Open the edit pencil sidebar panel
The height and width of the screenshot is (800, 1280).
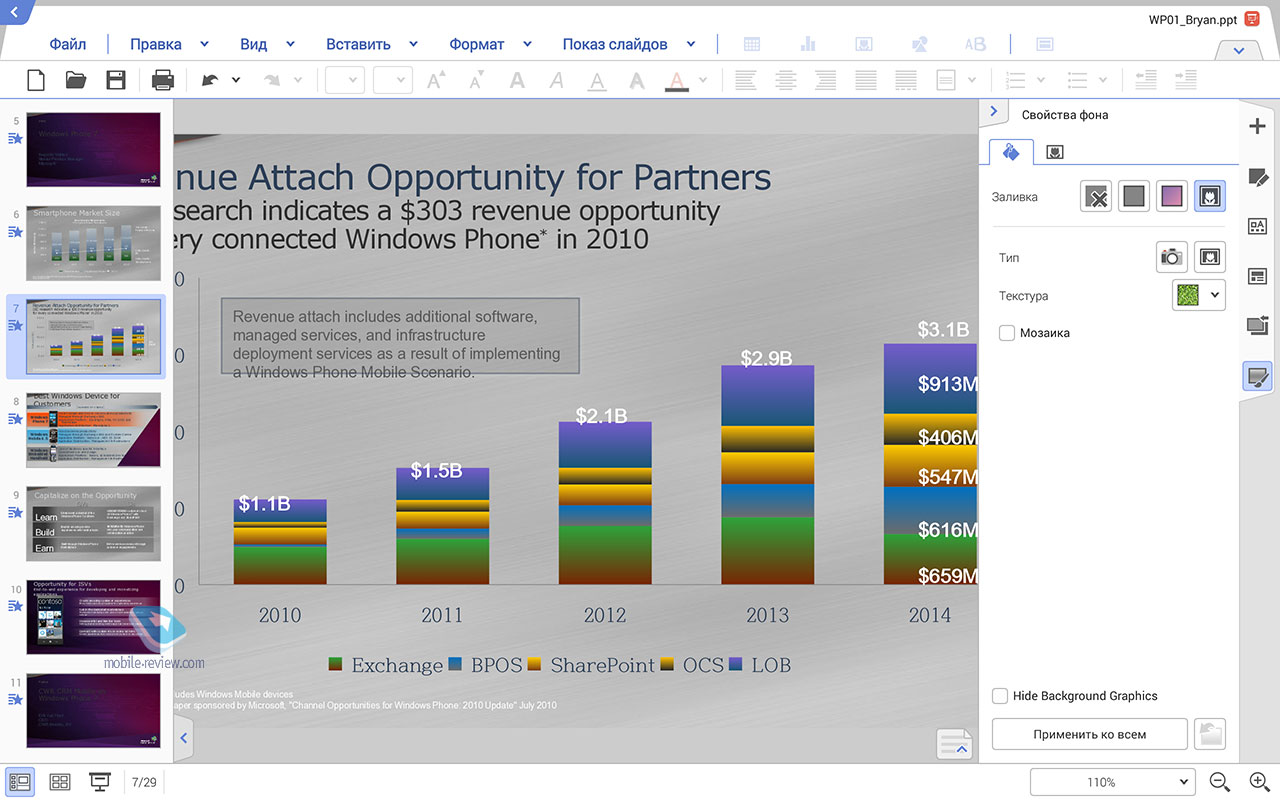click(x=1258, y=177)
